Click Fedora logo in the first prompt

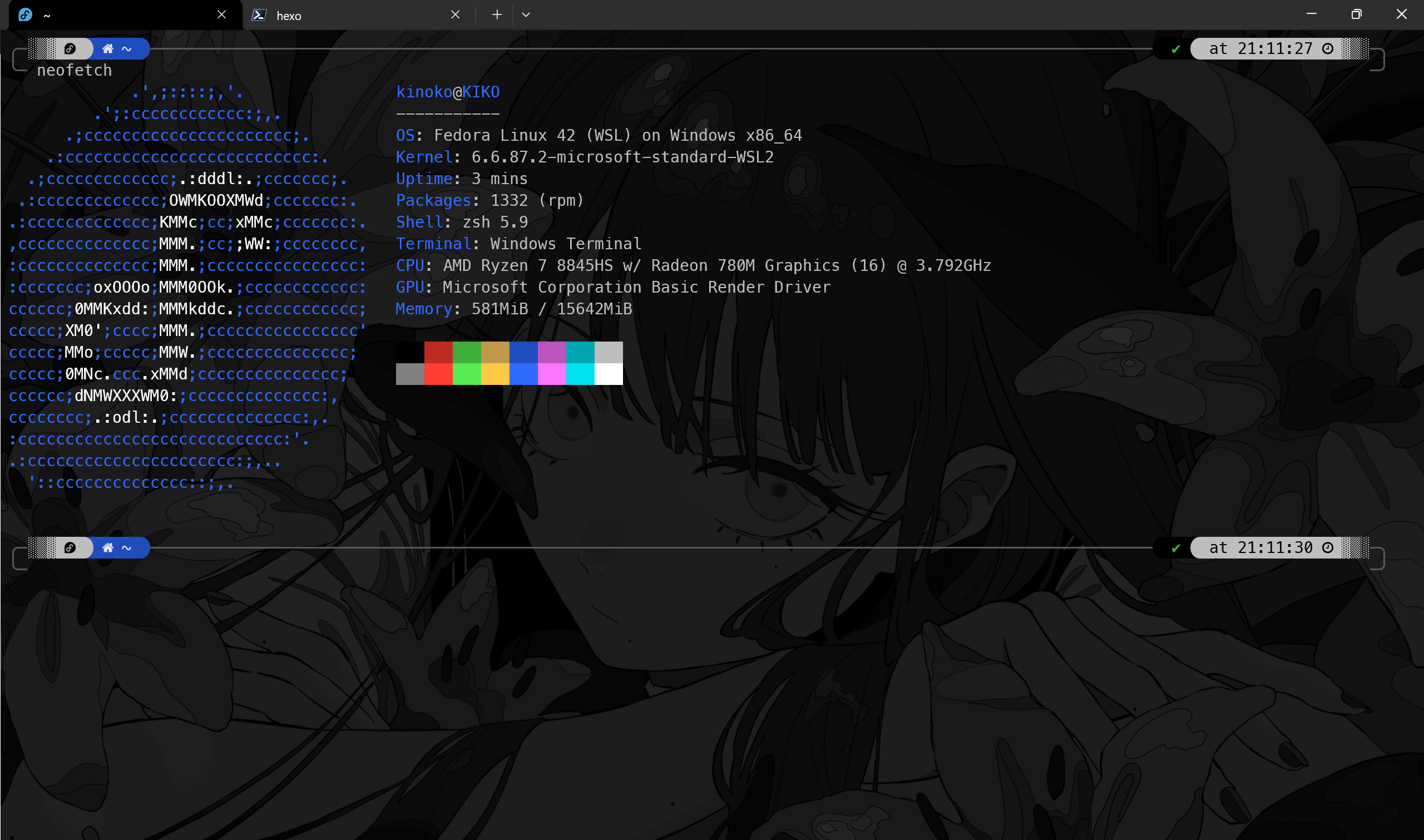point(70,49)
